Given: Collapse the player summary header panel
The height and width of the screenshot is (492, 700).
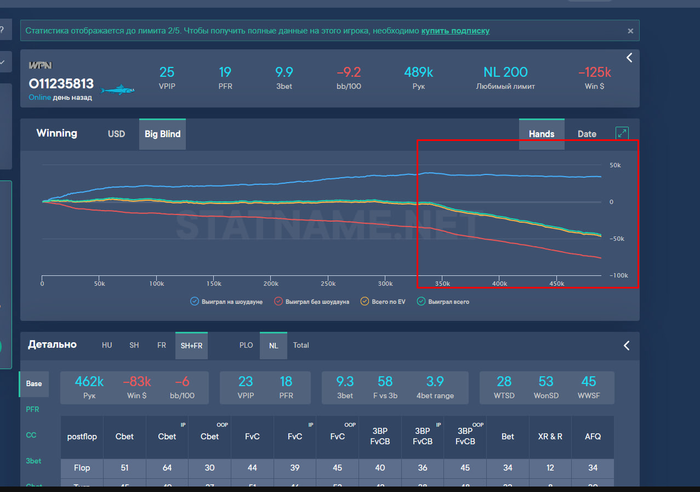Looking at the screenshot, I should [629, 58].
